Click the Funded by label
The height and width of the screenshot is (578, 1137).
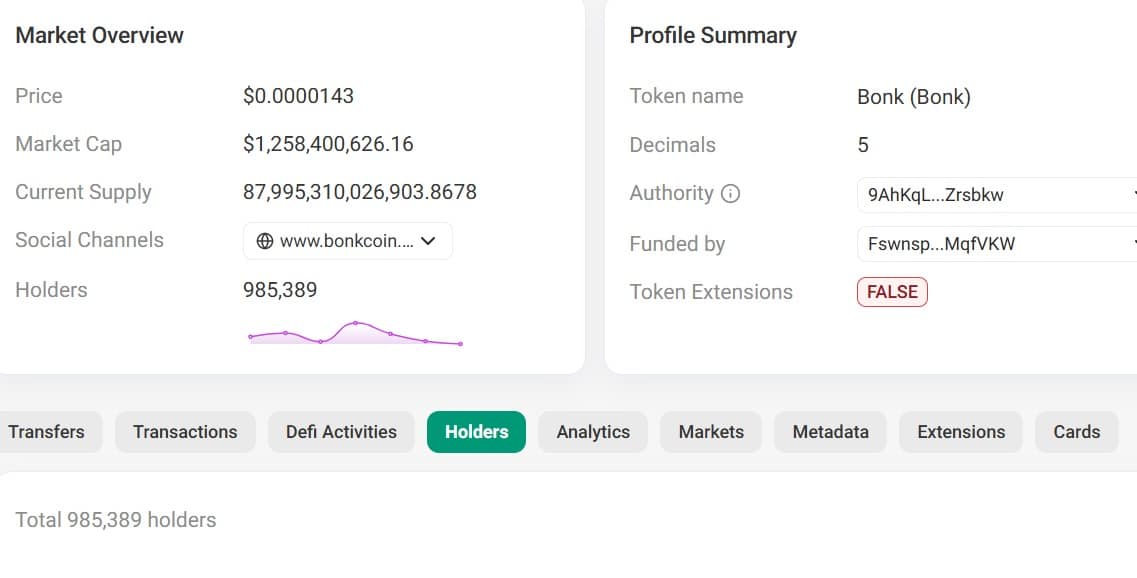coord(677,244)
